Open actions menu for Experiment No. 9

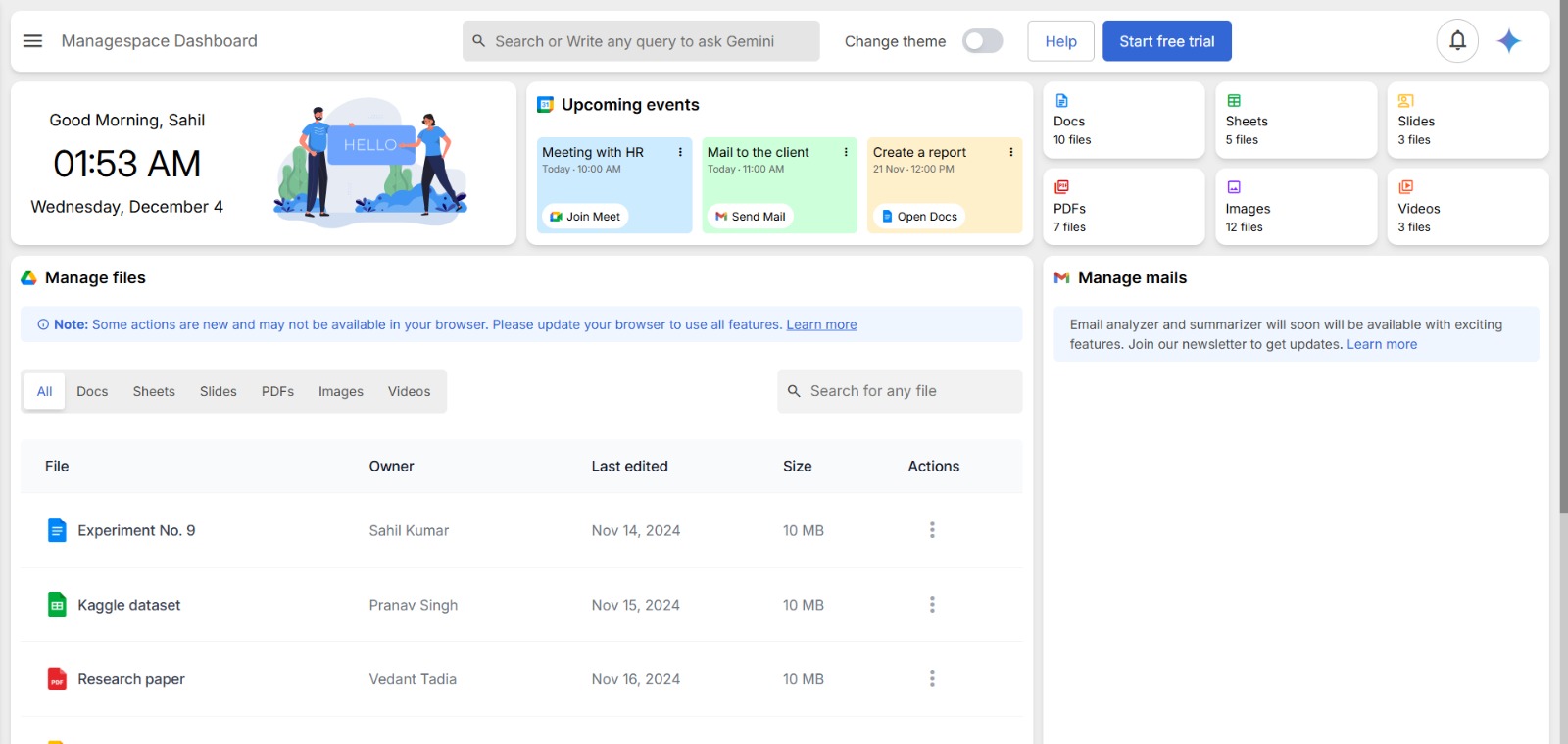932,530
